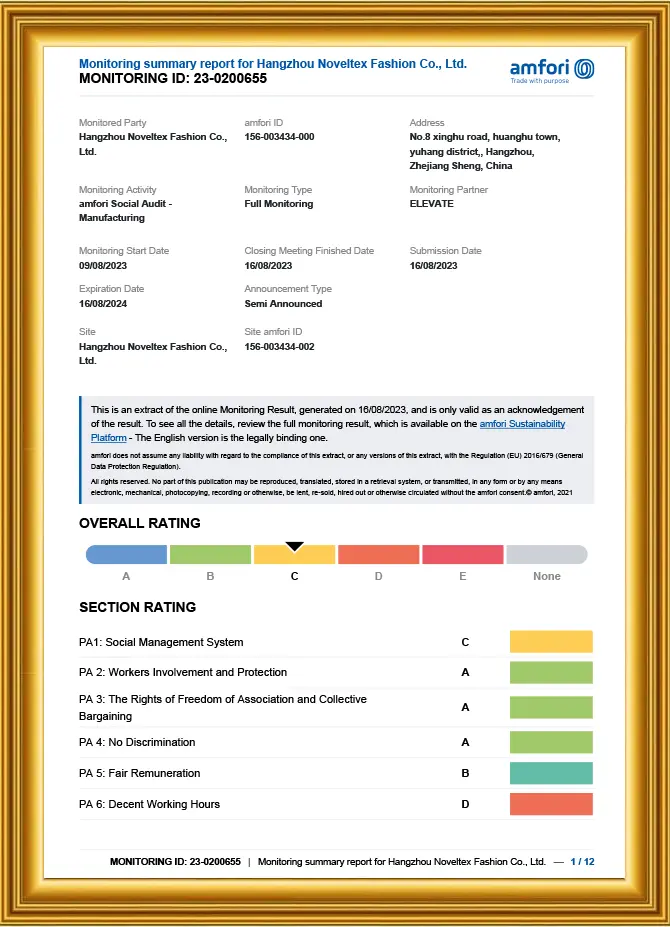The image size is (670, 927).
Task: Click the blue A overall rating segment
Action: 127,555
